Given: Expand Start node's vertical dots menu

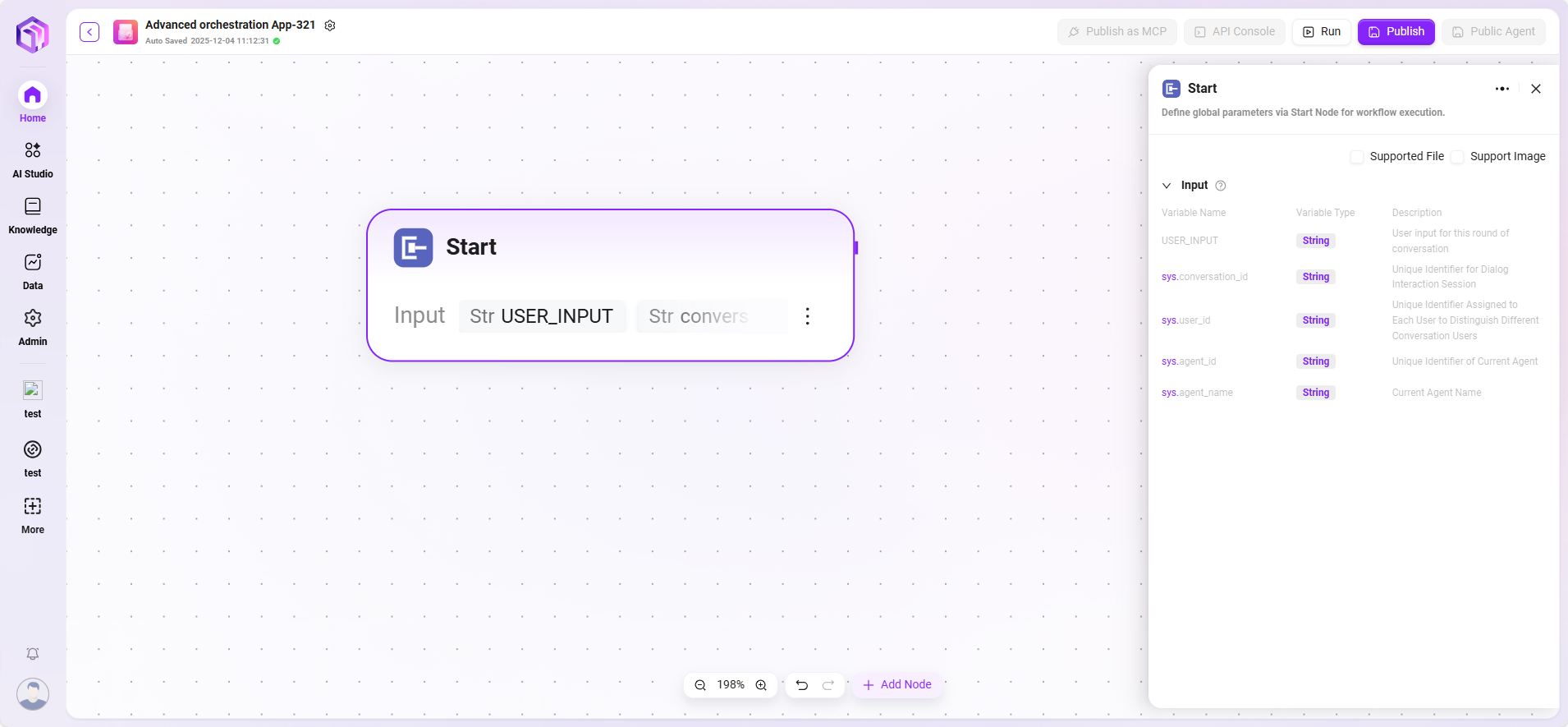Looking at the screenshot, I should pos(808,316).
